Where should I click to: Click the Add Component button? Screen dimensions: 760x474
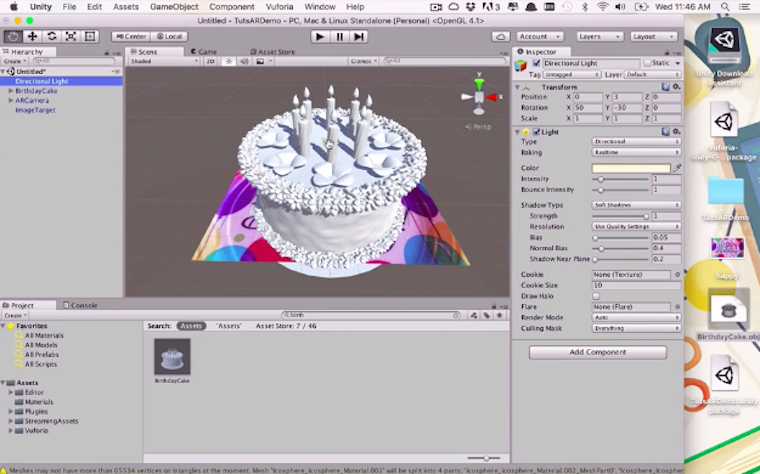coord(597,352)
